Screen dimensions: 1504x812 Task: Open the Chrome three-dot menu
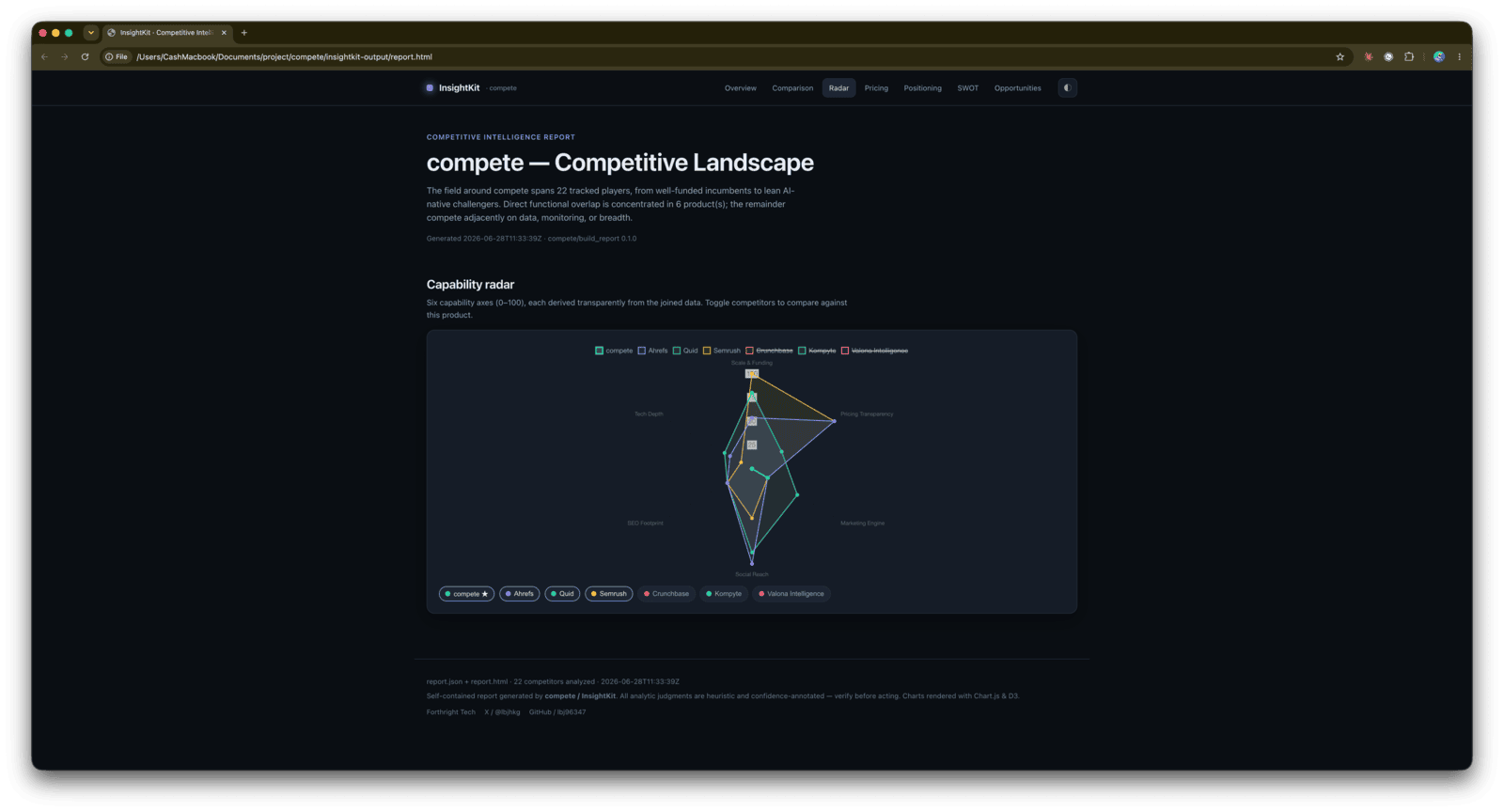[1459, 57]
